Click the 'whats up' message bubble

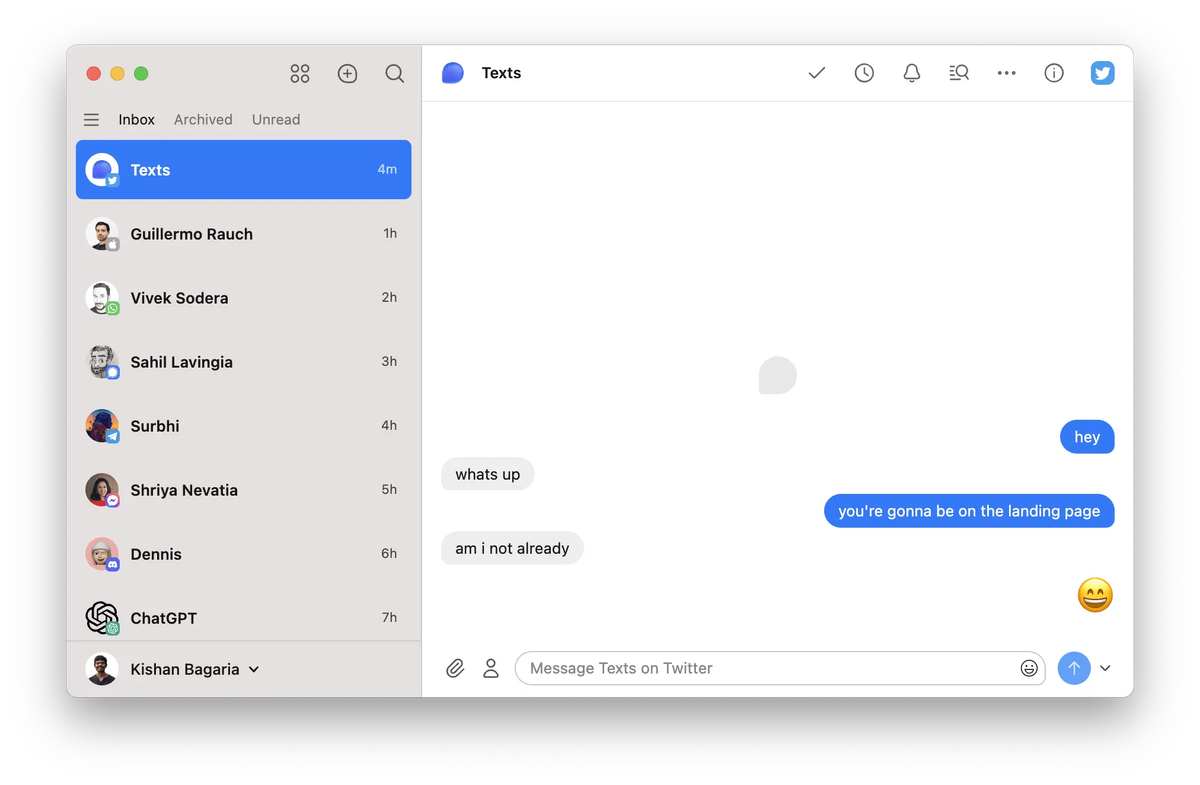(x=488, y=474)
